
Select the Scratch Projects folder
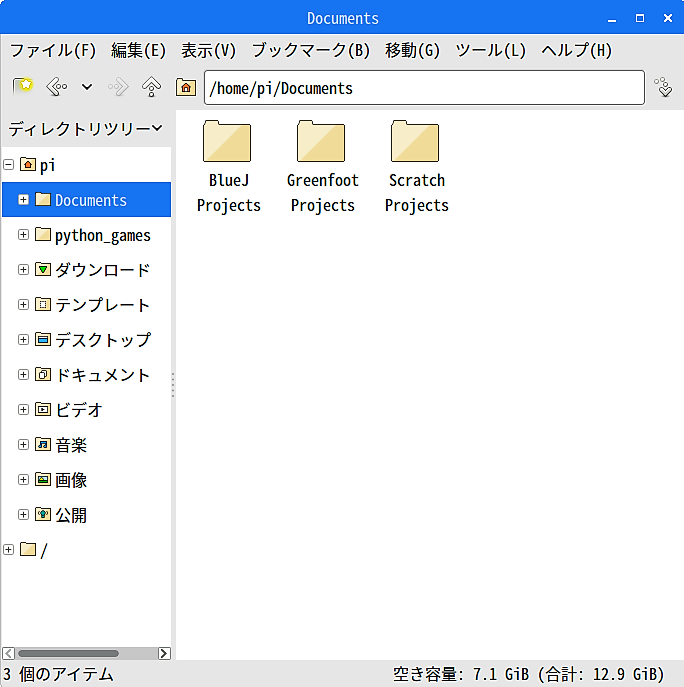point(416,167)
